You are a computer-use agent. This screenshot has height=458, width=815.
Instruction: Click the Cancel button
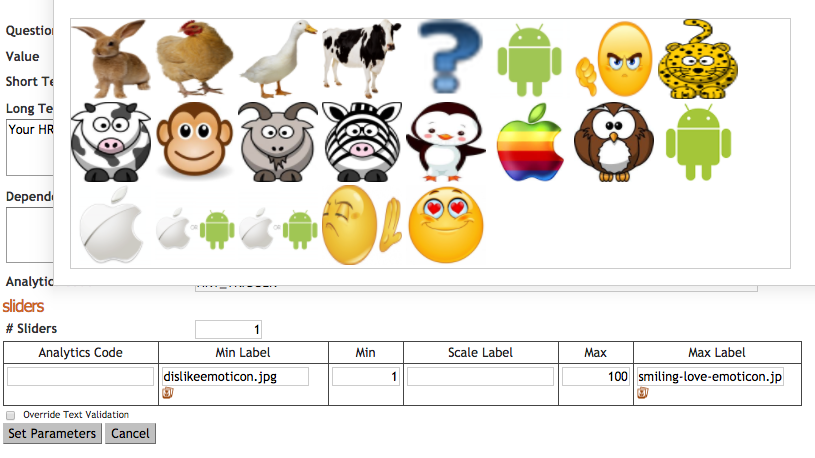point(130,434)
